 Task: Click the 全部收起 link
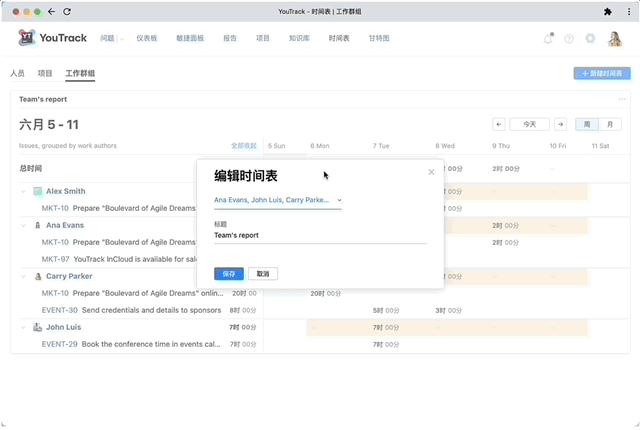[244, 146]
